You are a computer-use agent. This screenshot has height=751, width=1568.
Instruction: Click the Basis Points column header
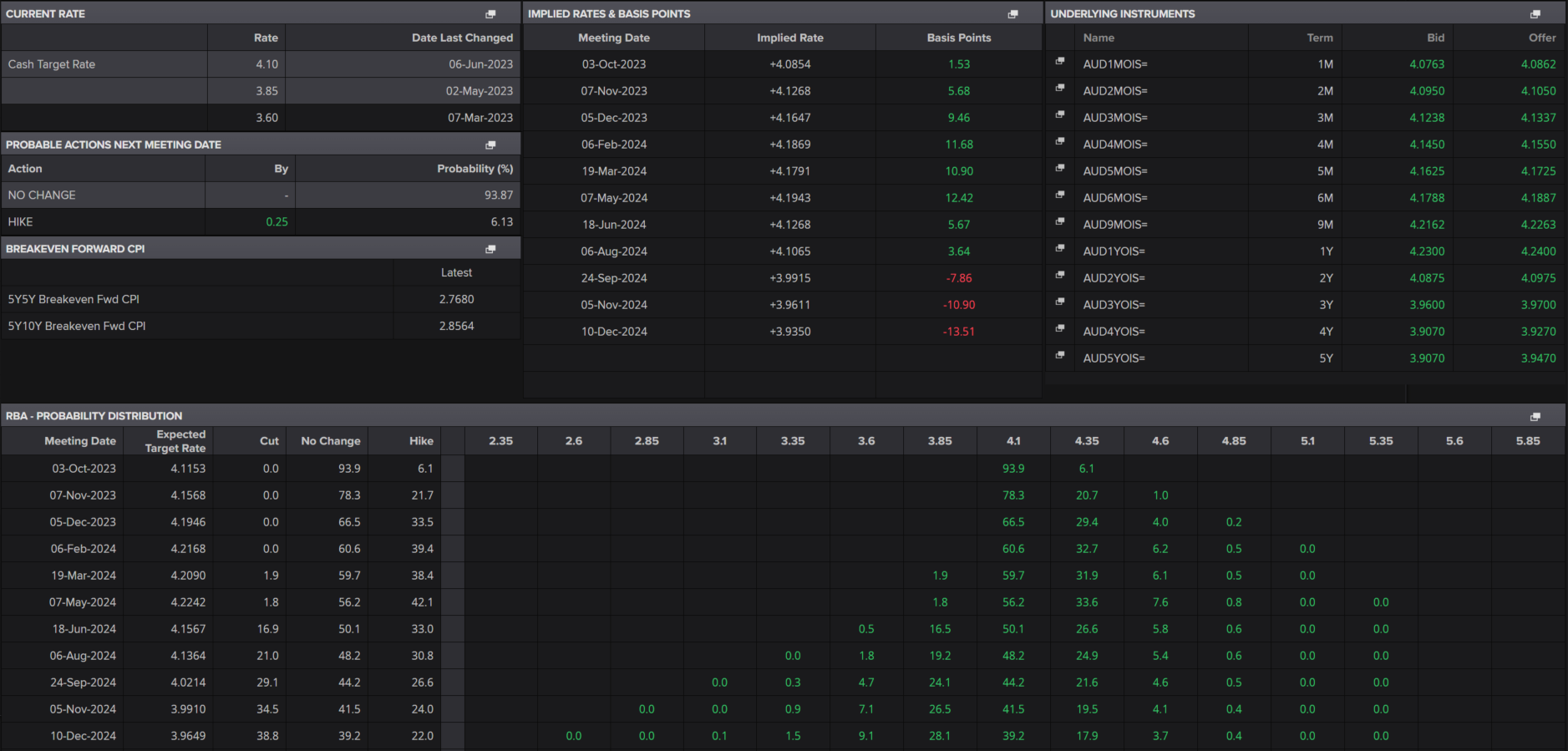click(x=958, y=38)
